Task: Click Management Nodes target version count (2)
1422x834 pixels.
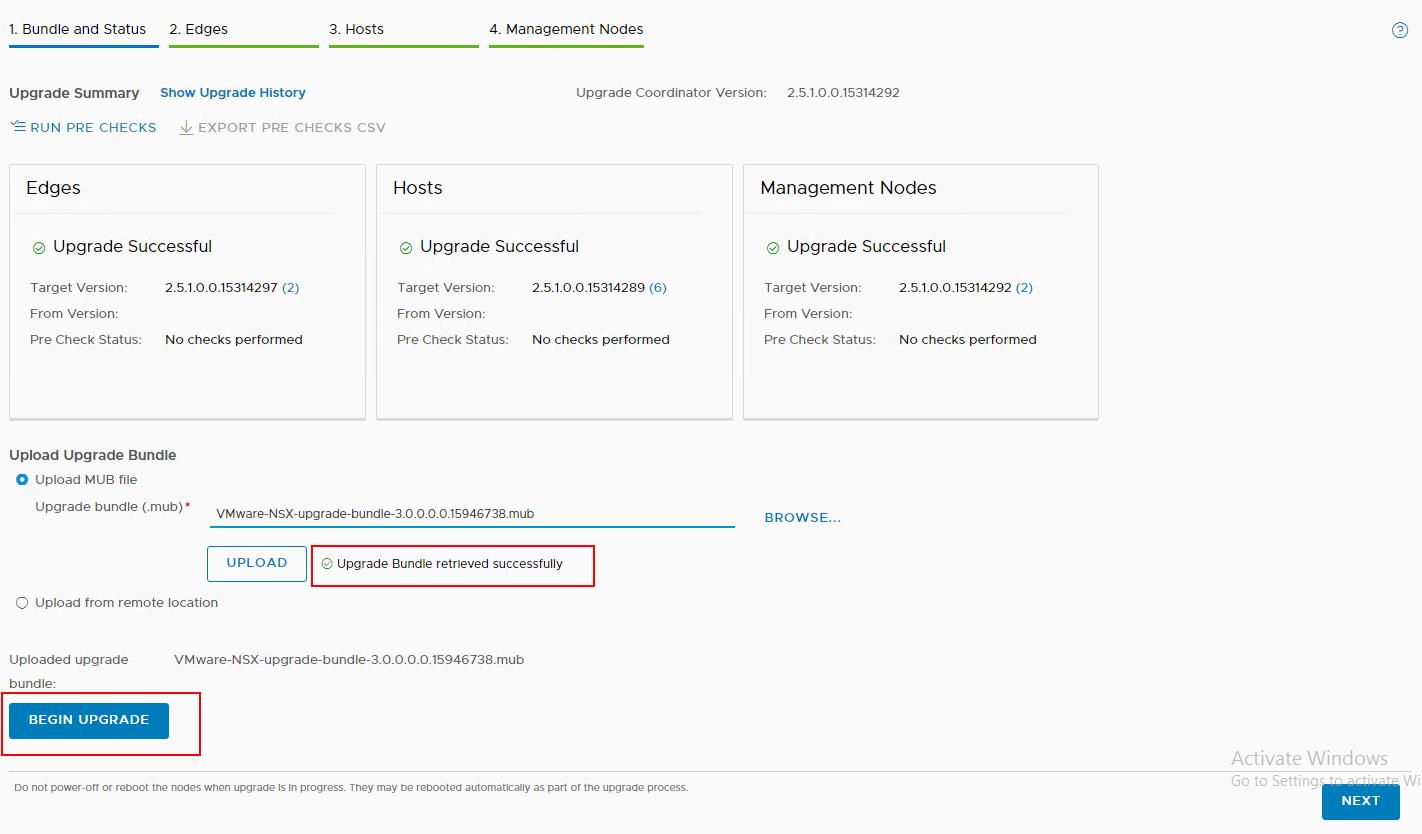Action: 1025,287
